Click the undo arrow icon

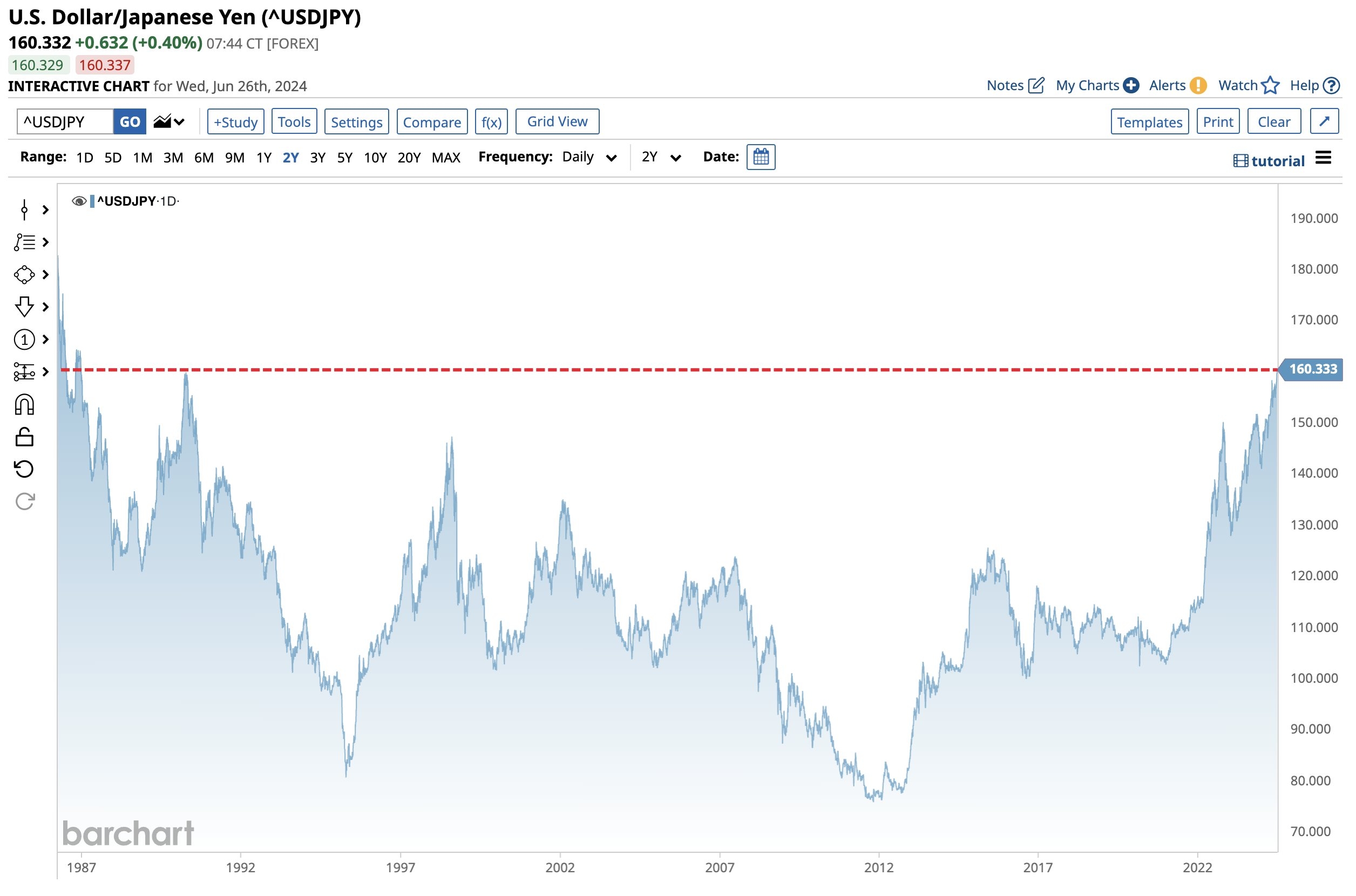pos(24,470)
